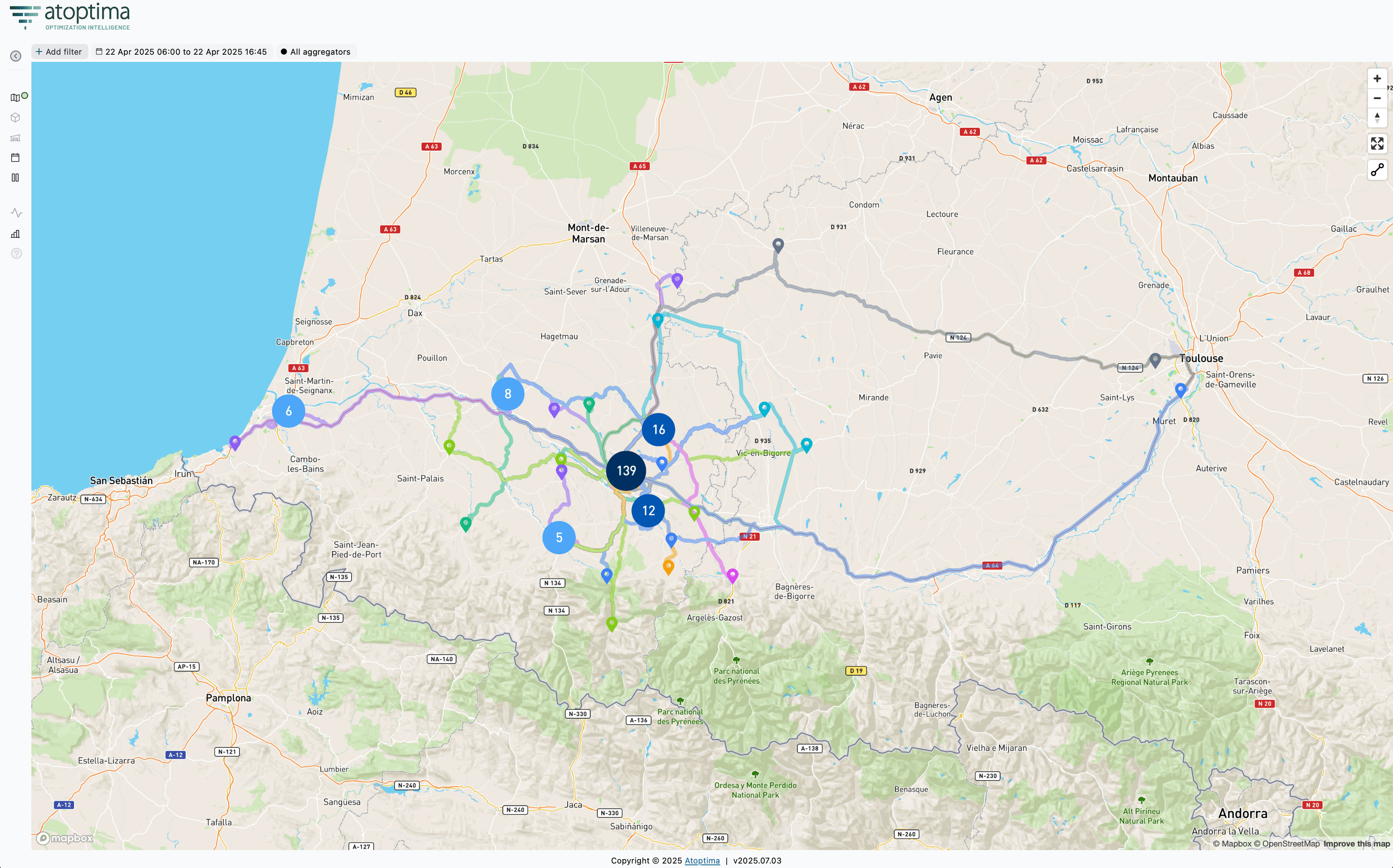Expand the 139 stops cluster

(x=626, y=471)
